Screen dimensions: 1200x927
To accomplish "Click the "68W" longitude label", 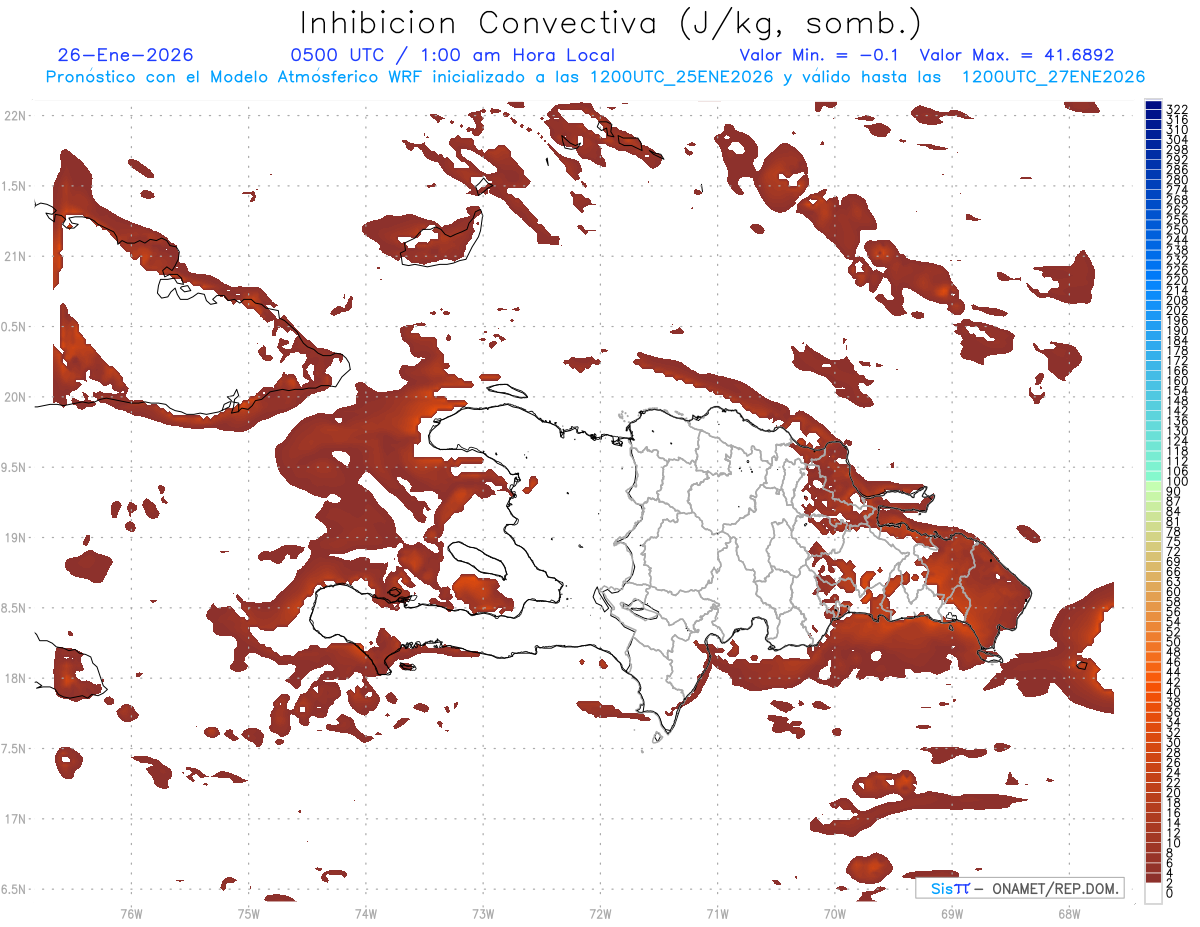I will tap(1068, 913).
